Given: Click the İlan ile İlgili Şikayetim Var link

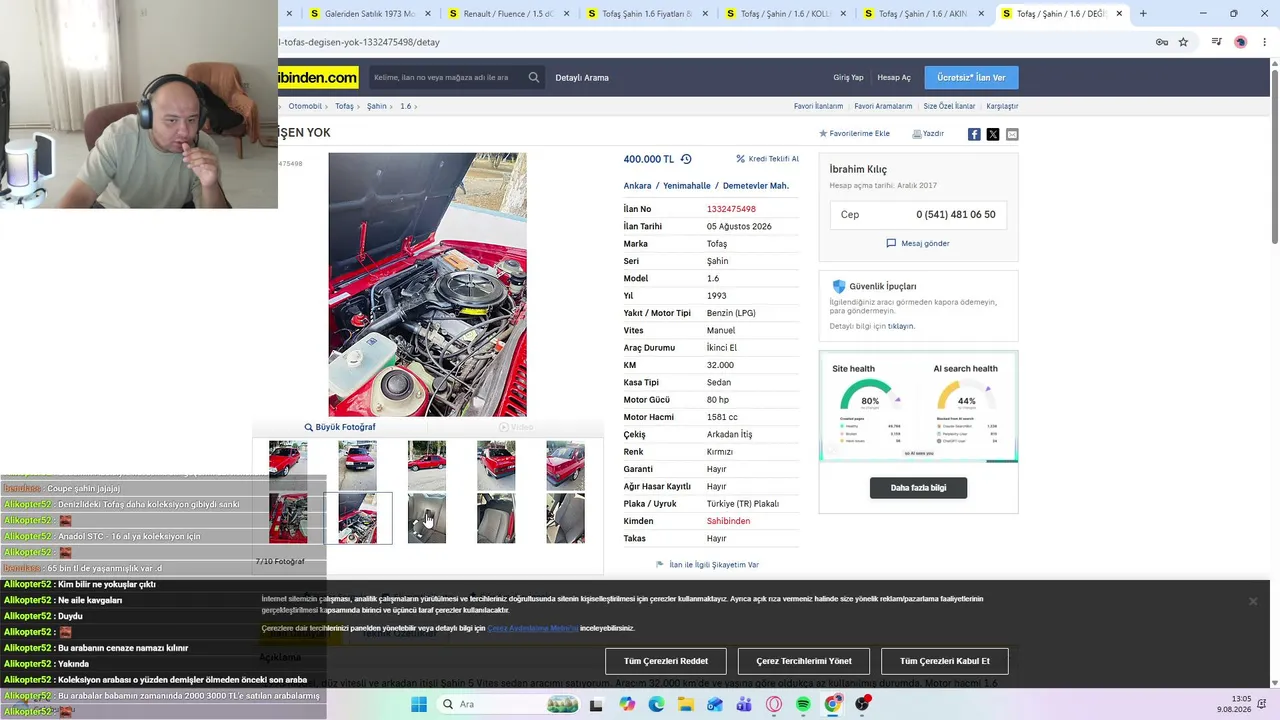Looking at the screenshot, I should coord(708,565).
